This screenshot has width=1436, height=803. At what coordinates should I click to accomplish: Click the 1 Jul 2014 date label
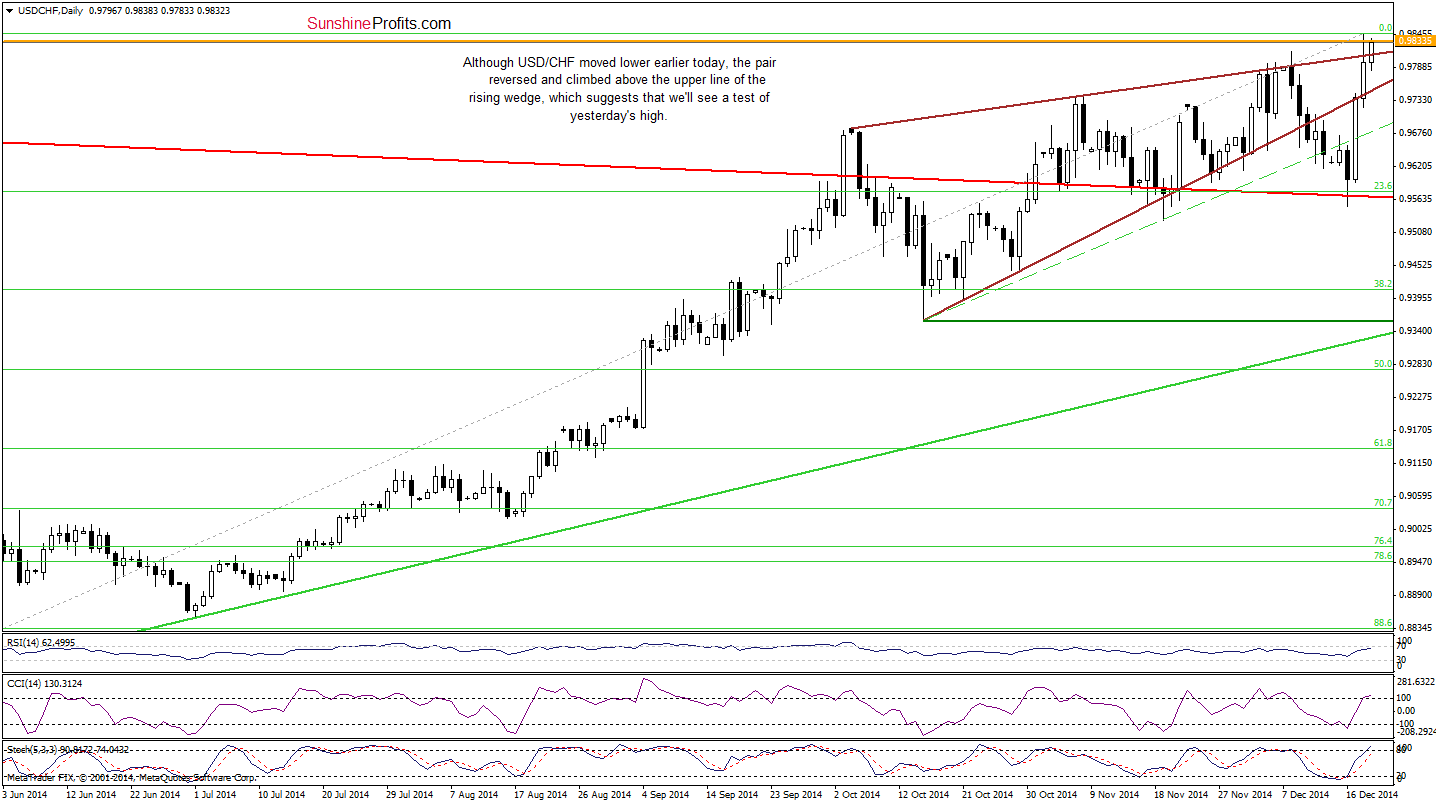[214, 795]
